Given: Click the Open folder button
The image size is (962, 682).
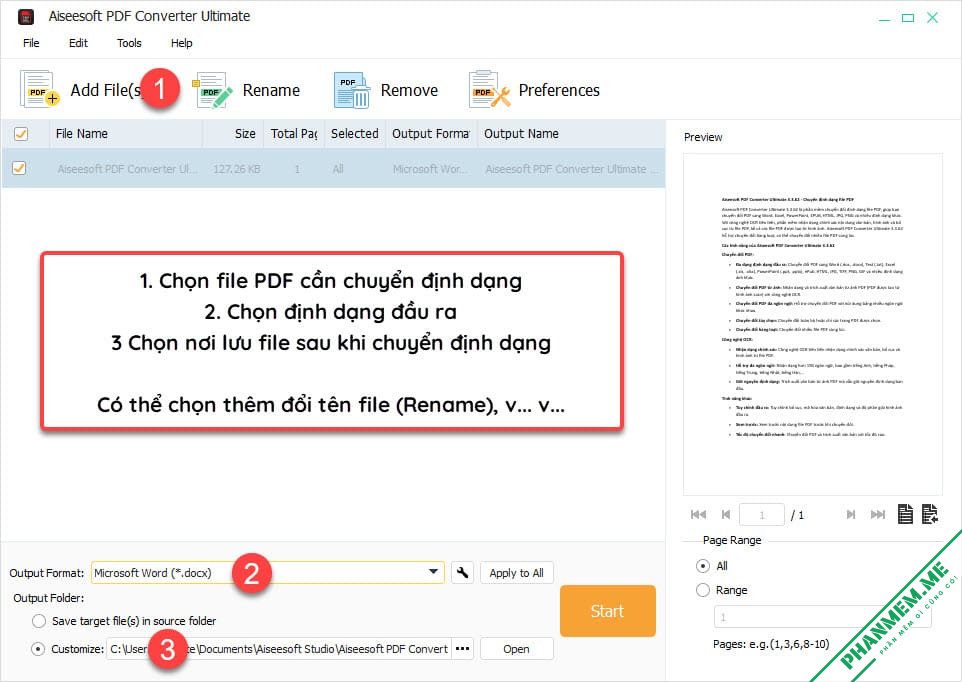Looking at the screenshot, I should 517,649.
